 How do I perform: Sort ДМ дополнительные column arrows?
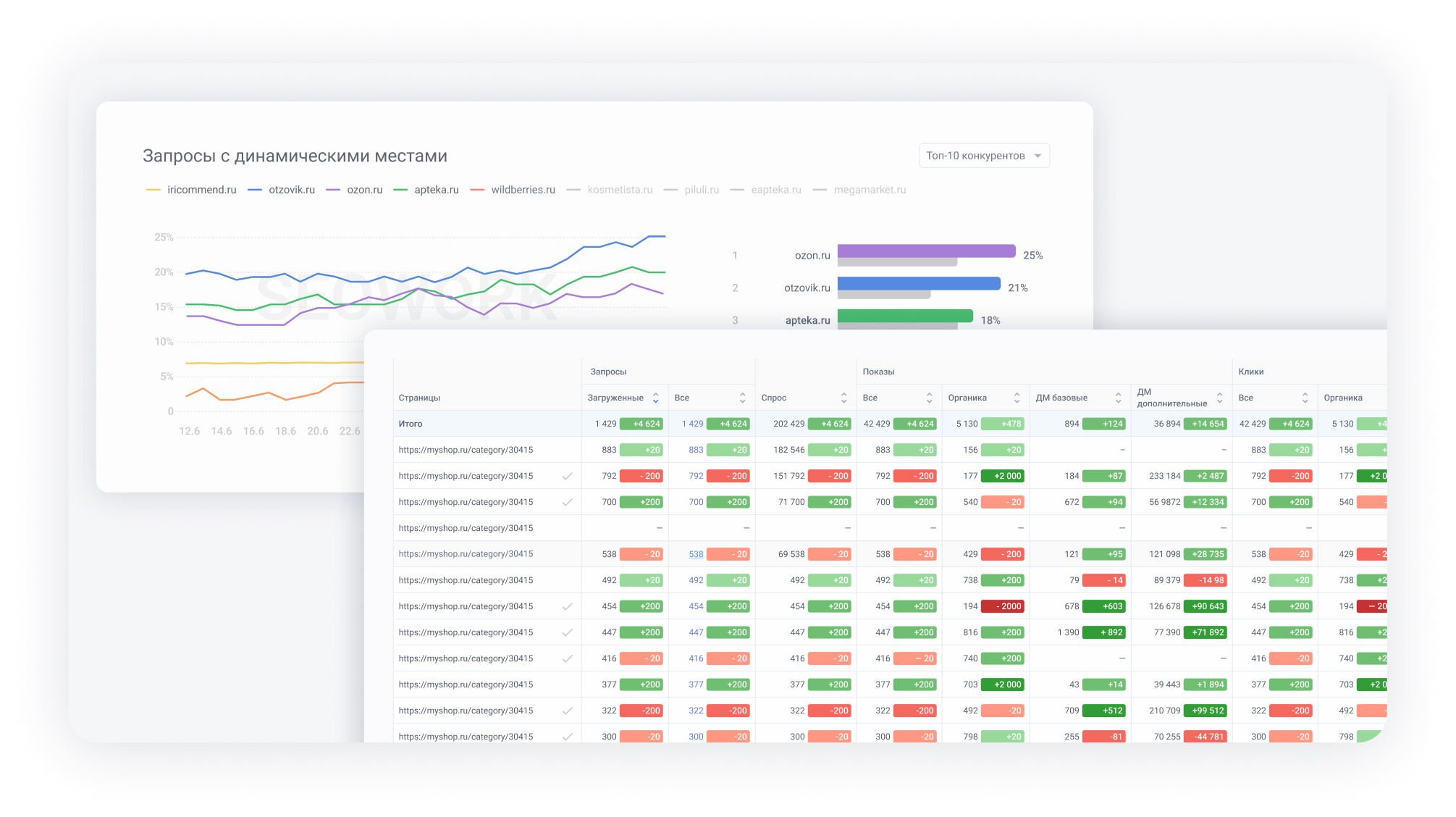click(x=1219, y=398)
